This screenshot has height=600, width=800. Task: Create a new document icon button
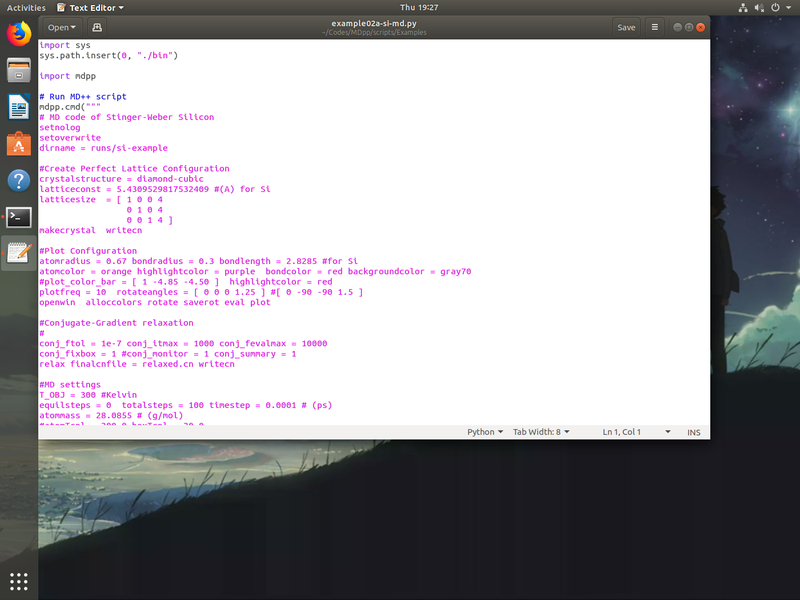[x=97, y=28]
